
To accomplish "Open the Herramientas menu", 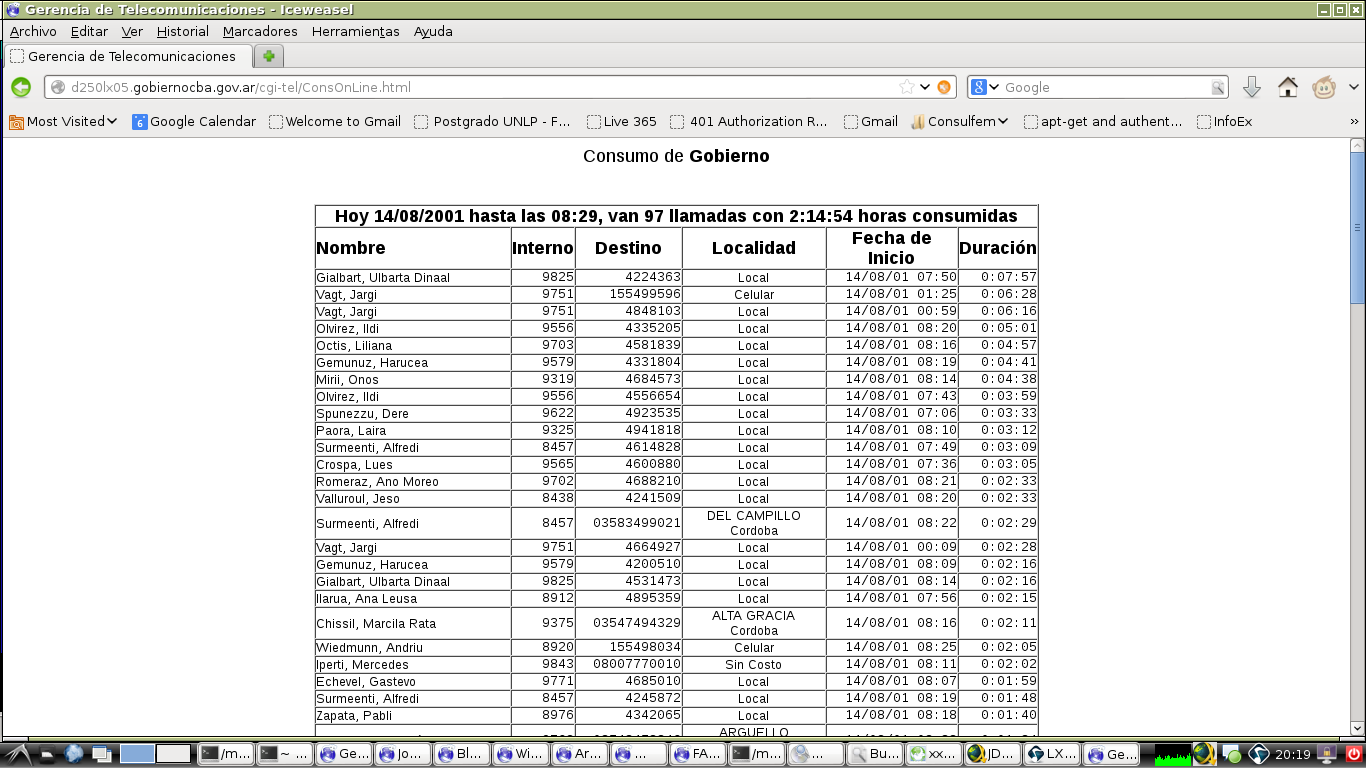I will click(x=356, y=31).
